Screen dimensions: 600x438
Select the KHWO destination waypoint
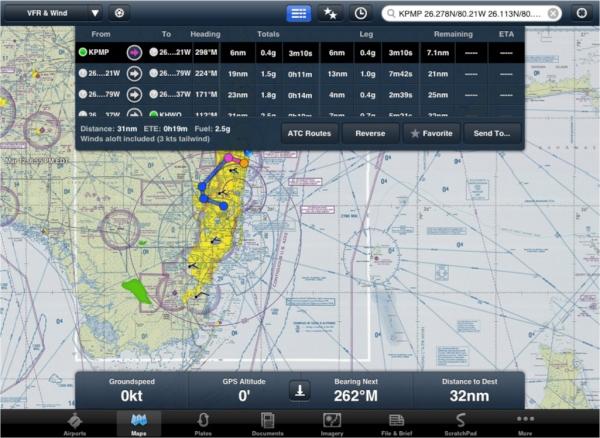point(166,114)
